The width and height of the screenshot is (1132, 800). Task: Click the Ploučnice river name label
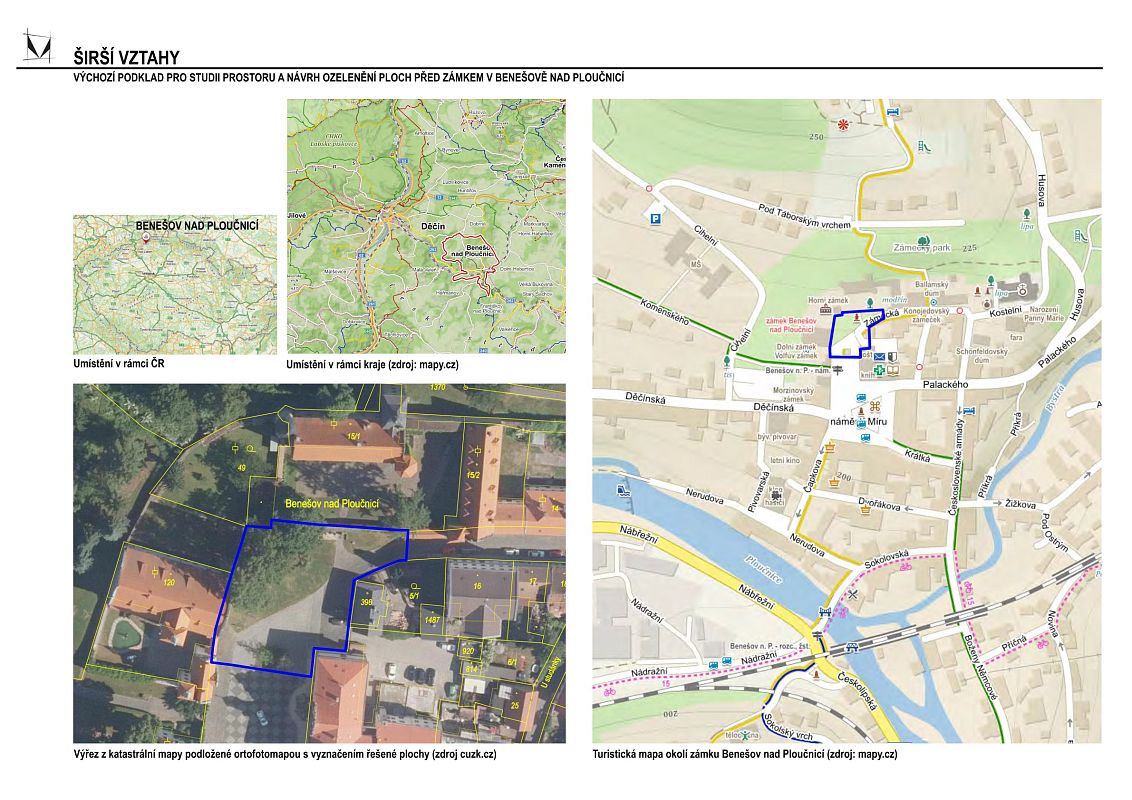(x=762, y=569)
